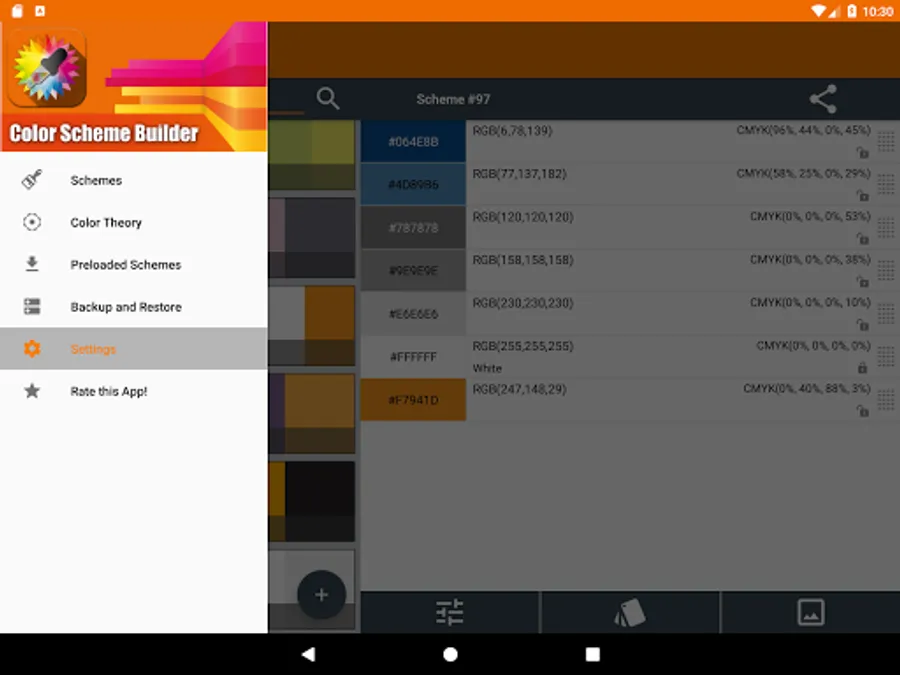The height and width of the screenshot is (675, 900).
Task: Click the Preloaded Schemes download icon
Action: [31, 264]
